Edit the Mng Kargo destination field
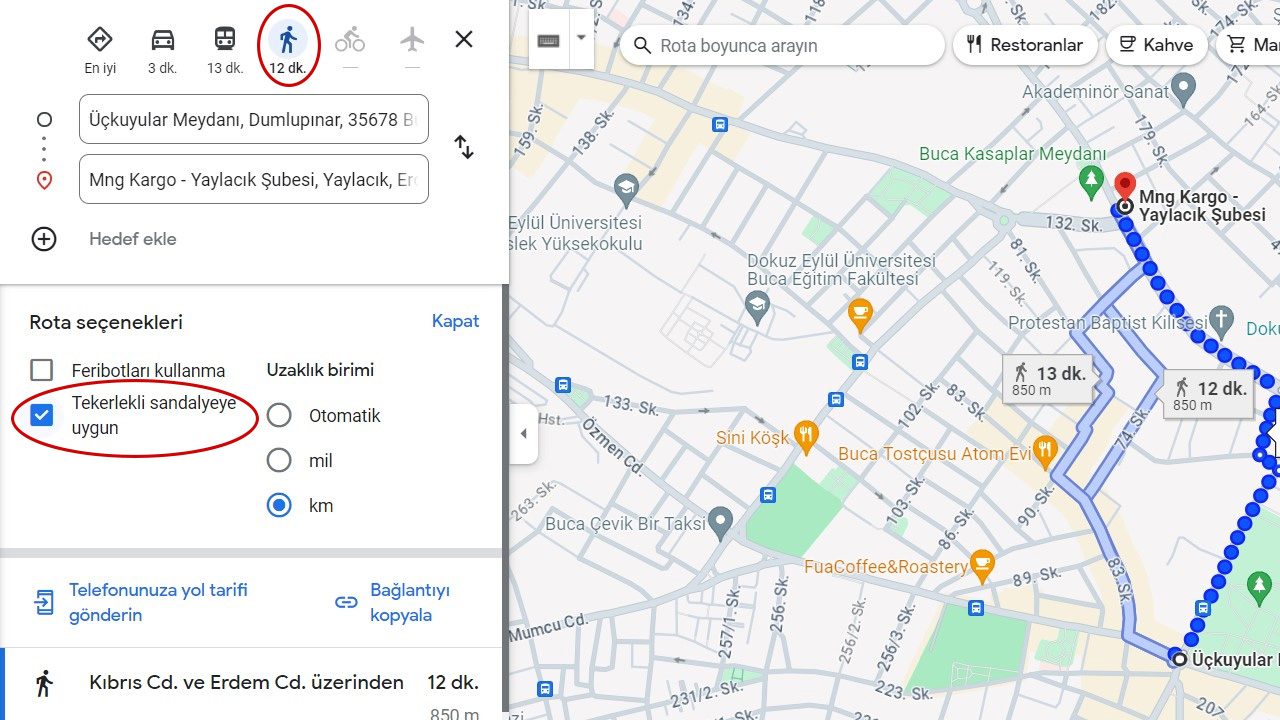The height and width of the screenshot is (720, 1280). click(254, 179)
